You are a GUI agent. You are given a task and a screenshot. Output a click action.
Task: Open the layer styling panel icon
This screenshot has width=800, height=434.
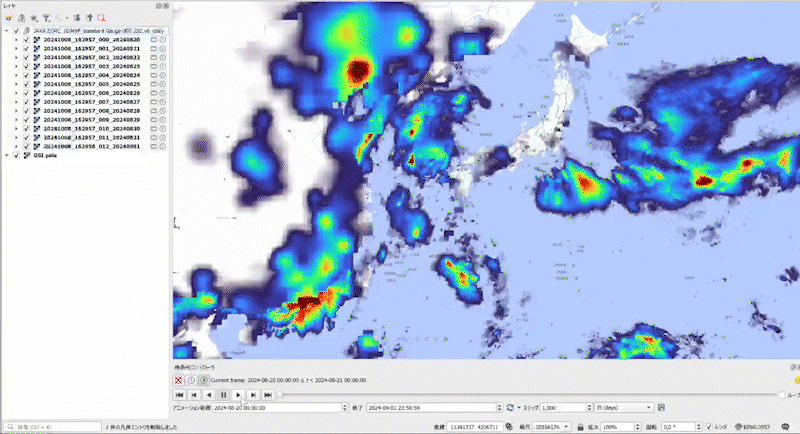point(9,18)
